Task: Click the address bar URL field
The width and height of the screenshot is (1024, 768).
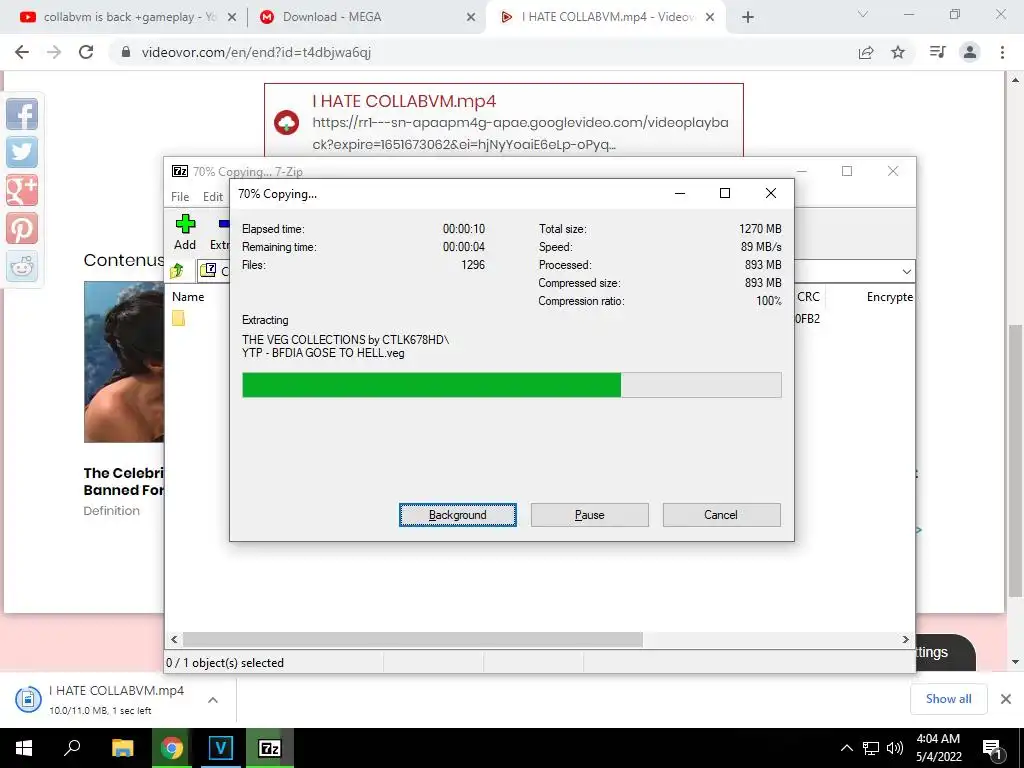Action: [483, 52]
